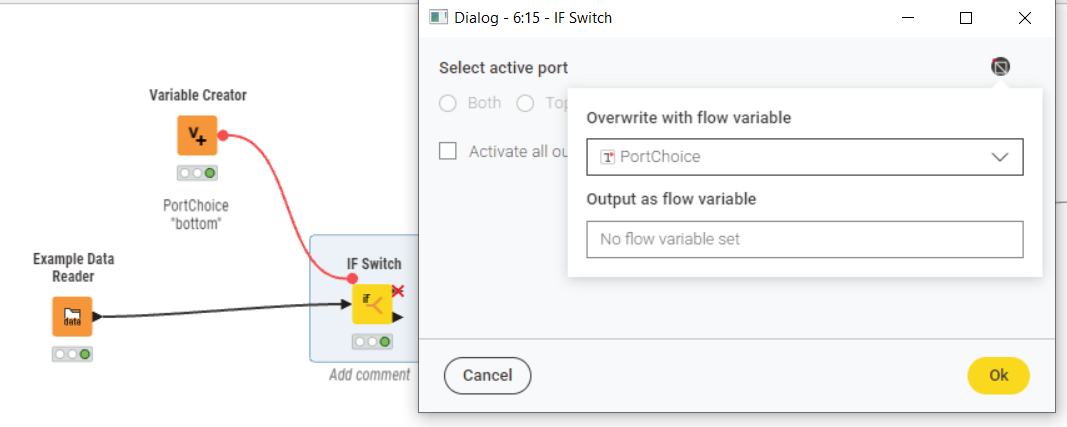This screenshot has width=1067, height=427.
Task: Click the IF Switch node icon
Action: click(x=371, y=304)
